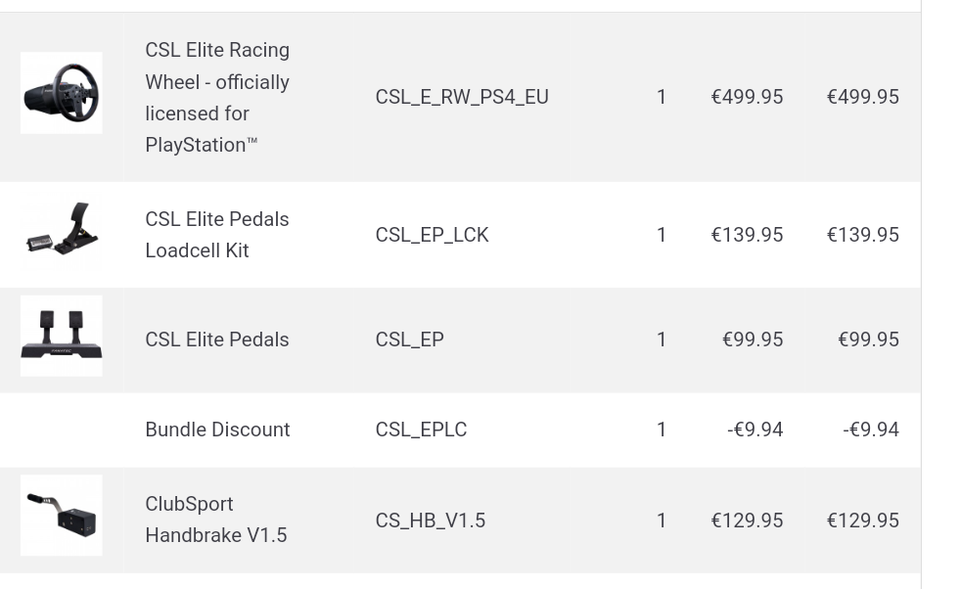Click the rightmost €499.95 amount

(862, 97)
